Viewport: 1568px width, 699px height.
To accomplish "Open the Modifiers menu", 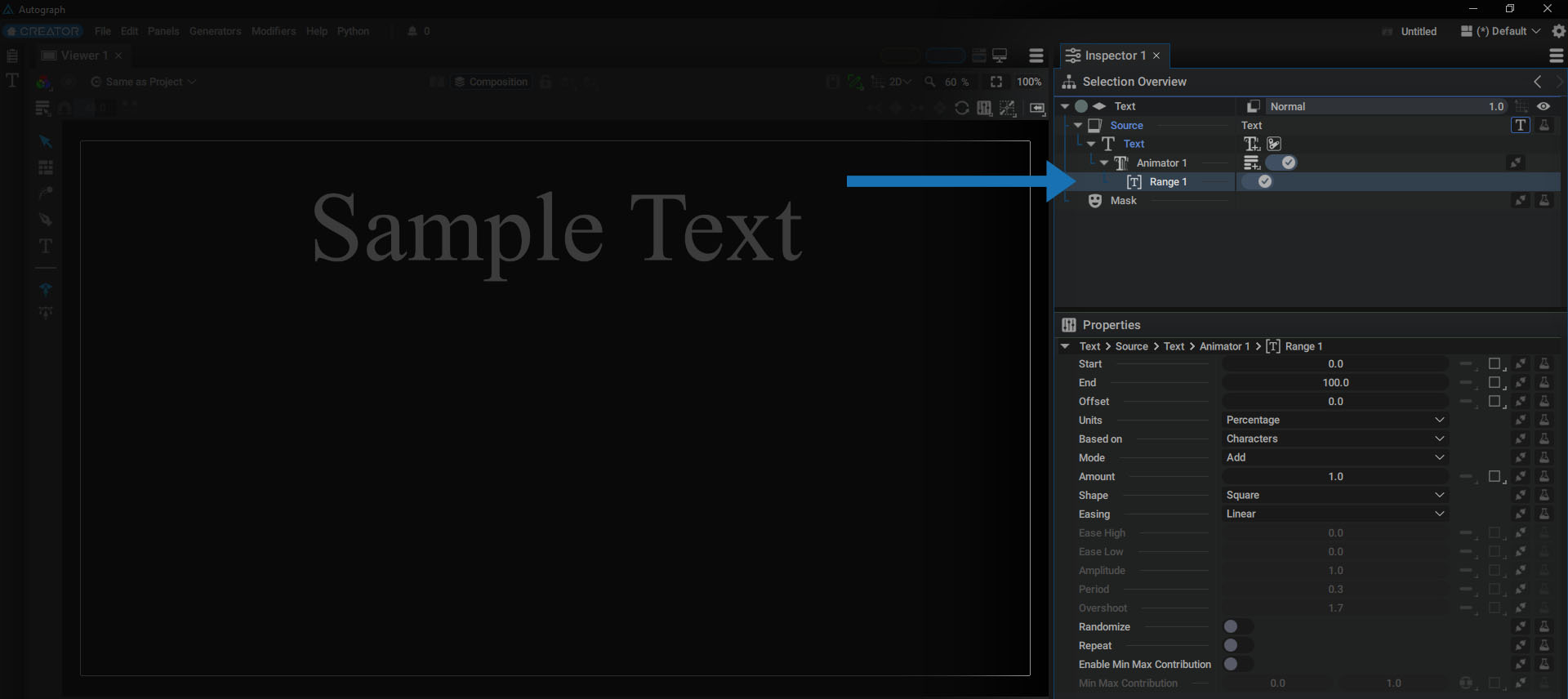I will click(x=274, y=31).
